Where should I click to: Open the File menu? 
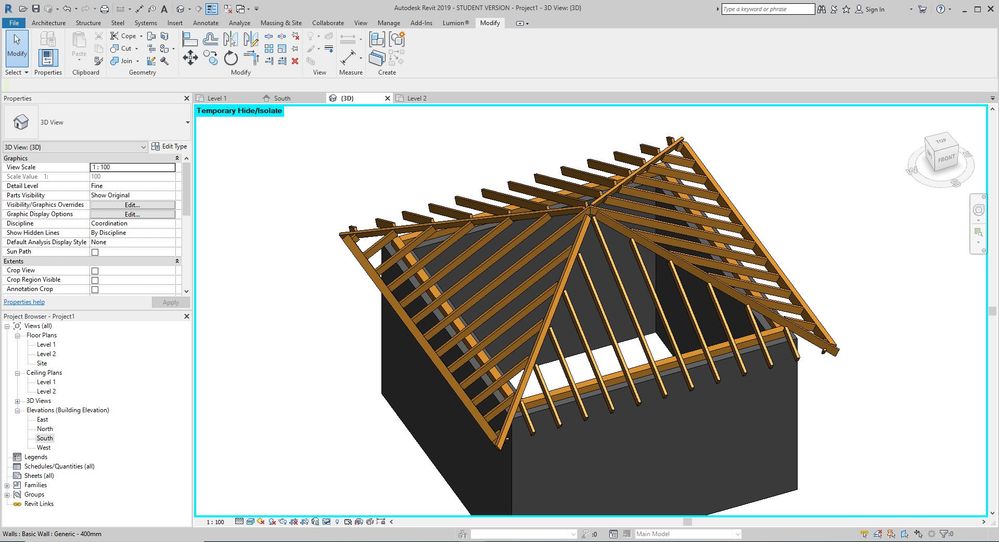14,23
